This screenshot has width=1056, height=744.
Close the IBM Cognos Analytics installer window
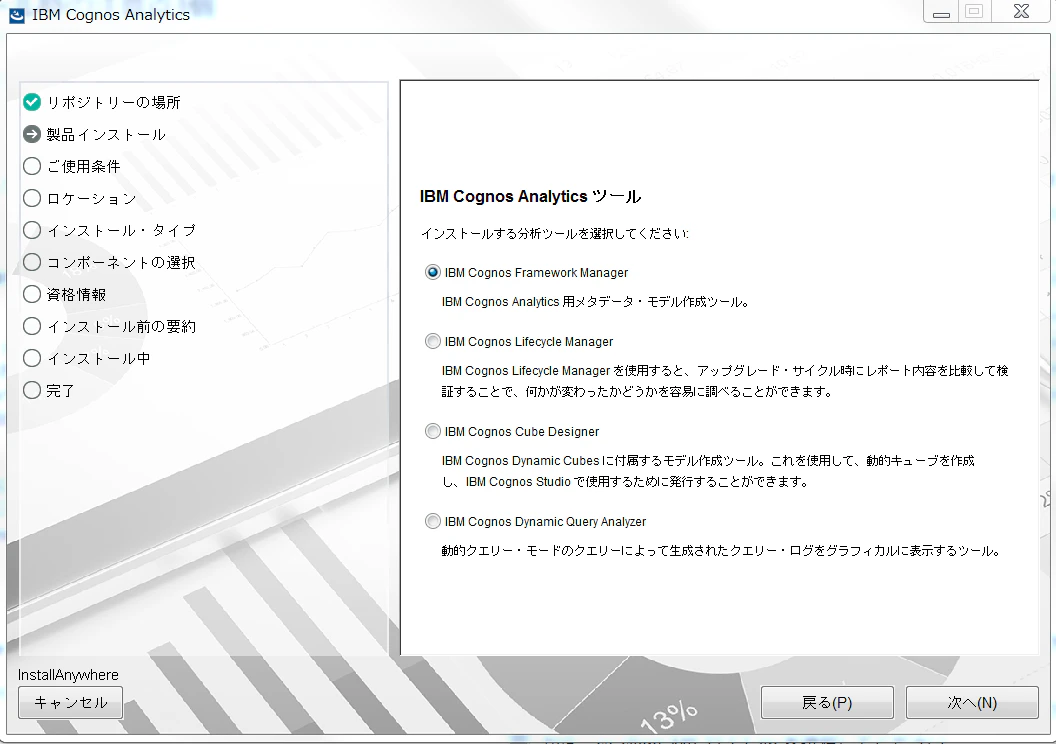point(1021,12)
